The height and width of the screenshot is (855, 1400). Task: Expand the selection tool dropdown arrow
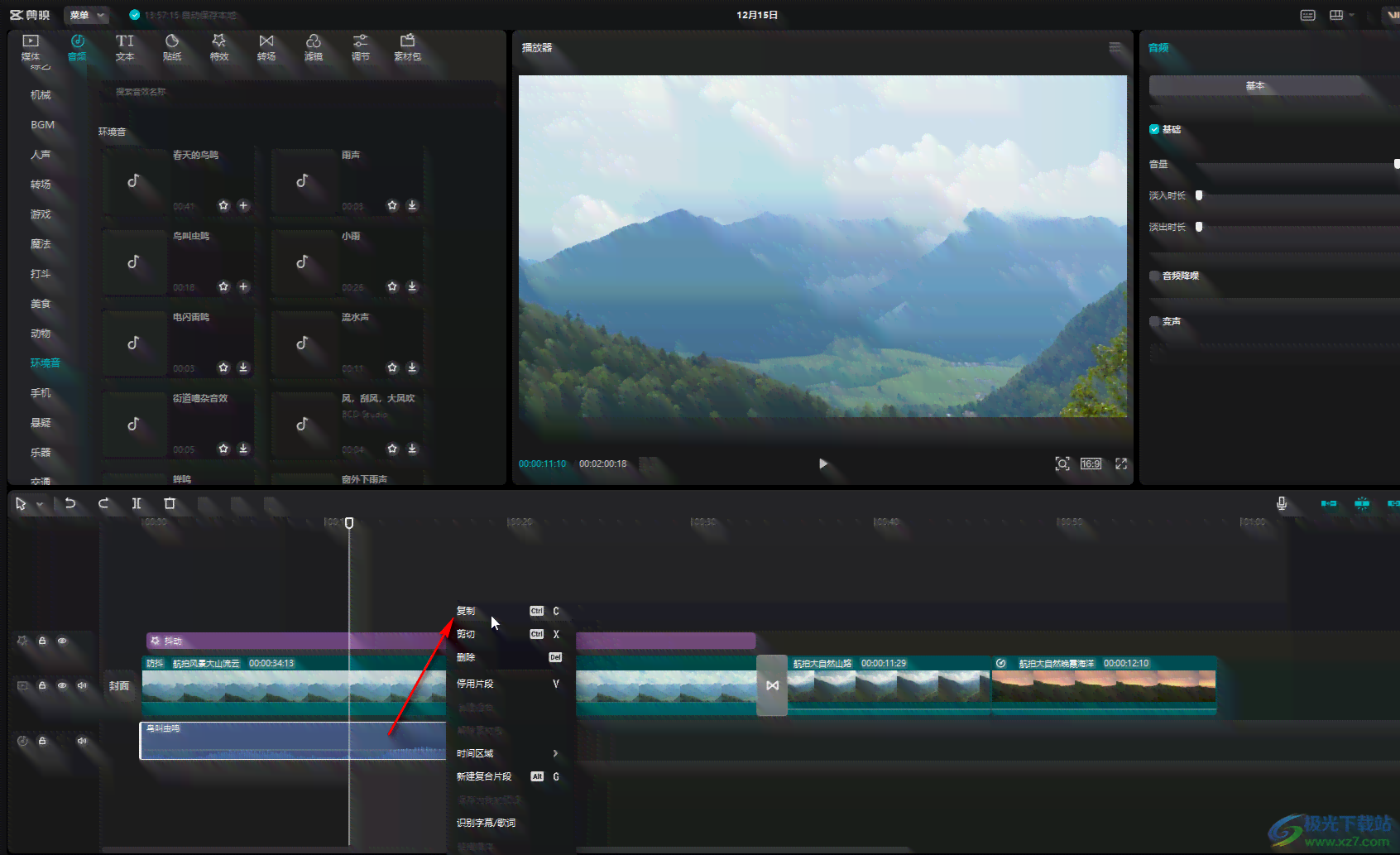(40, 504)
